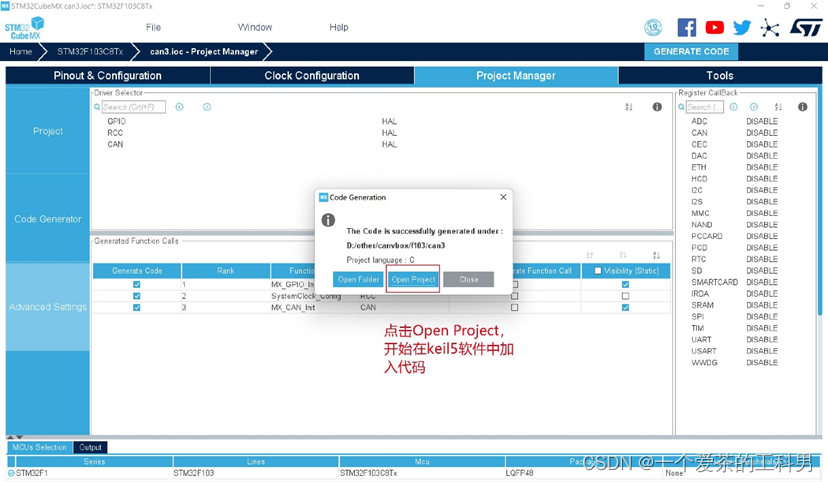The height and width of the screenshot is (482, 828).
Task: Open the Code Generator side section
Action: point(48,219)
